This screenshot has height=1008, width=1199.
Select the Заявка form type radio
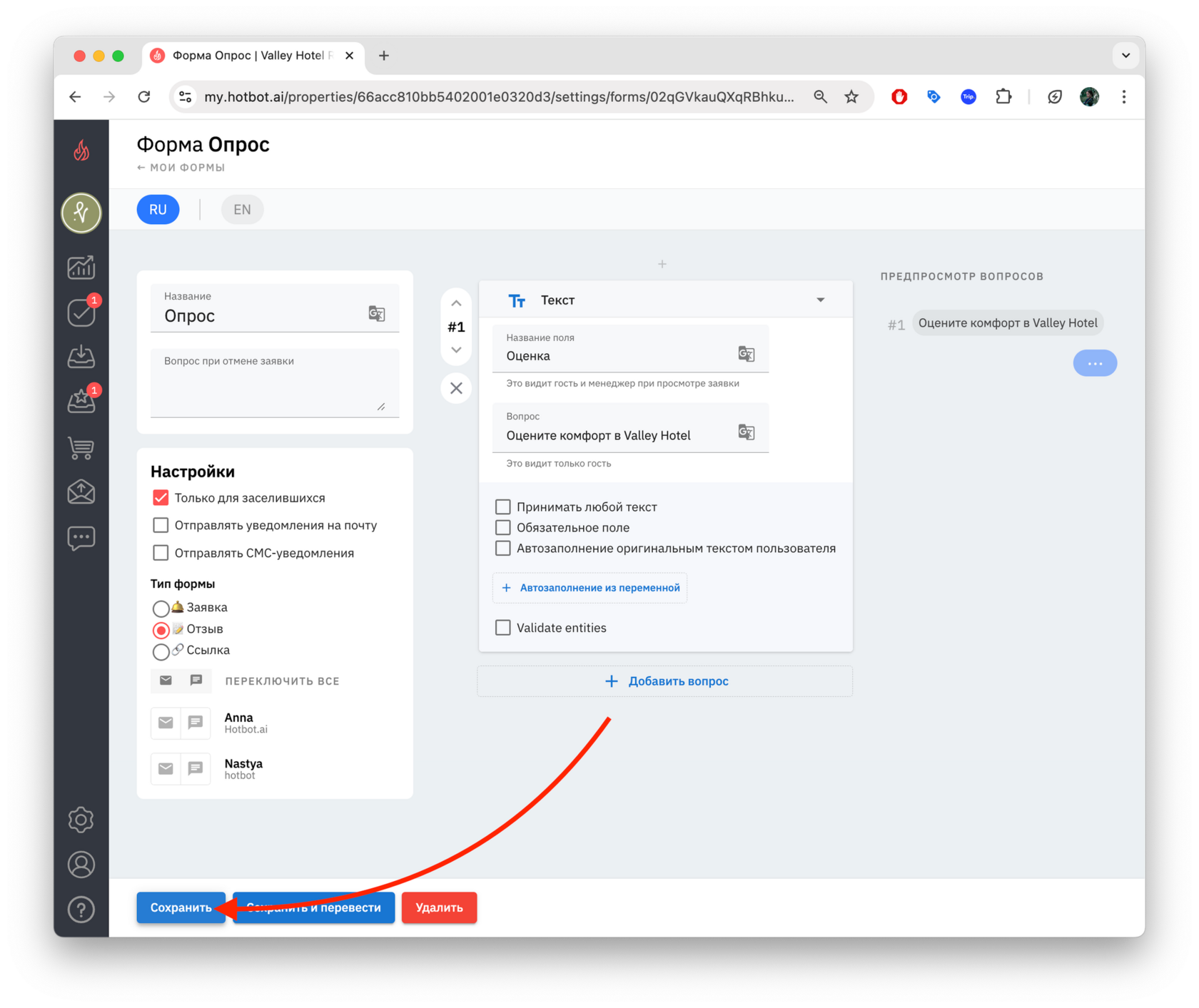(x=161, y=609)
